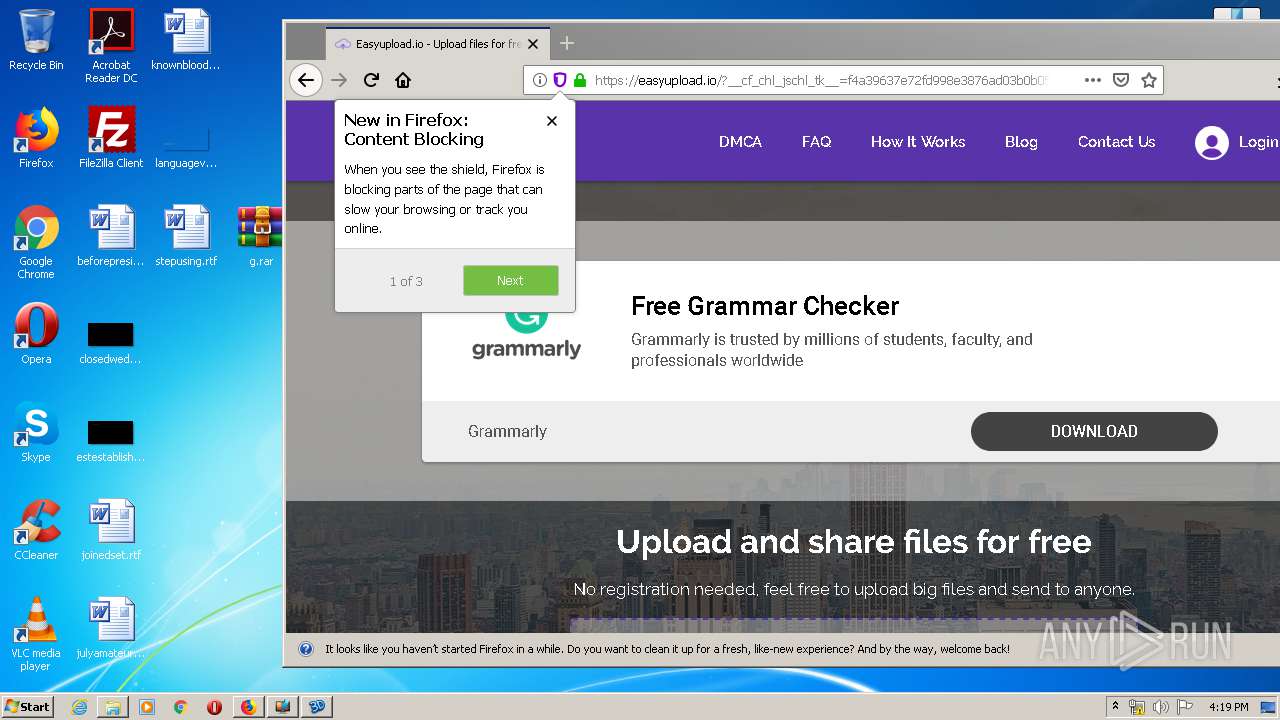Save page to Pocket icon
Viewport: 1280px width, 720px height.
pyautogui.click(x=1121, y=80)
